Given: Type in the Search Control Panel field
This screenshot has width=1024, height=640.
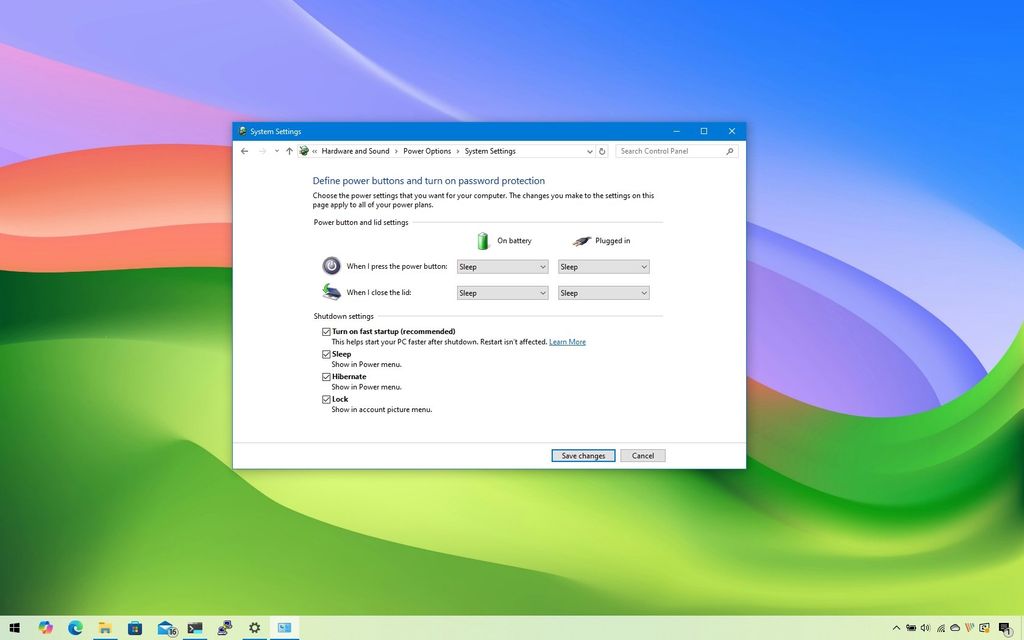Looking at the screenshot, I should point(665,151).
